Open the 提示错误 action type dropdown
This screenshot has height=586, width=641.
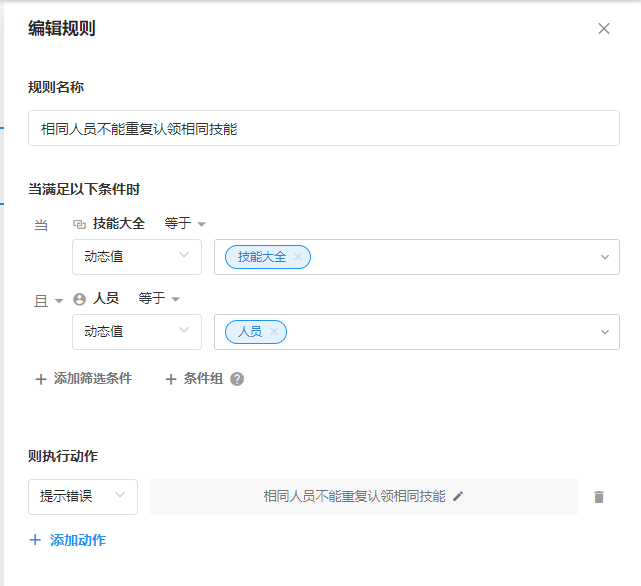click(x=83, y=496)
